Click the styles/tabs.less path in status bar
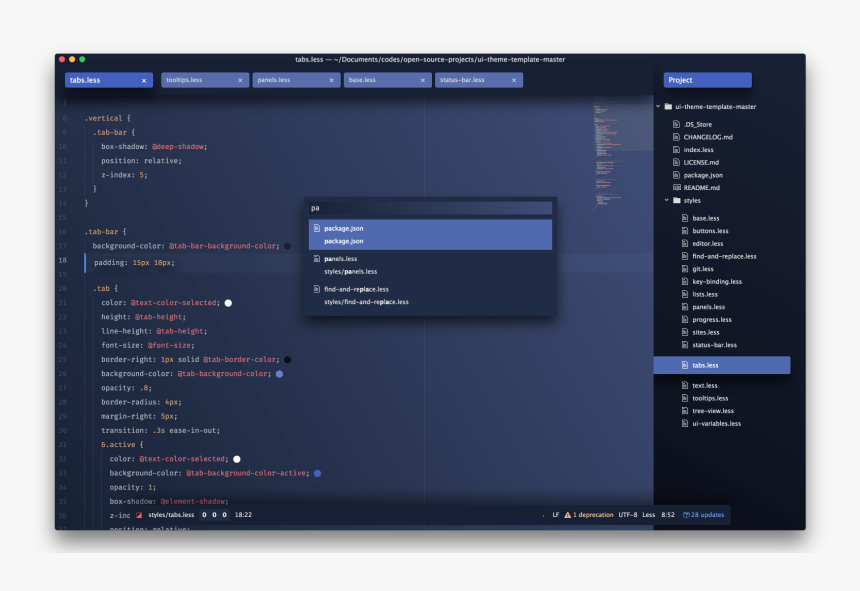This screenshot has width=860, height=591. [x=171, y=515]
